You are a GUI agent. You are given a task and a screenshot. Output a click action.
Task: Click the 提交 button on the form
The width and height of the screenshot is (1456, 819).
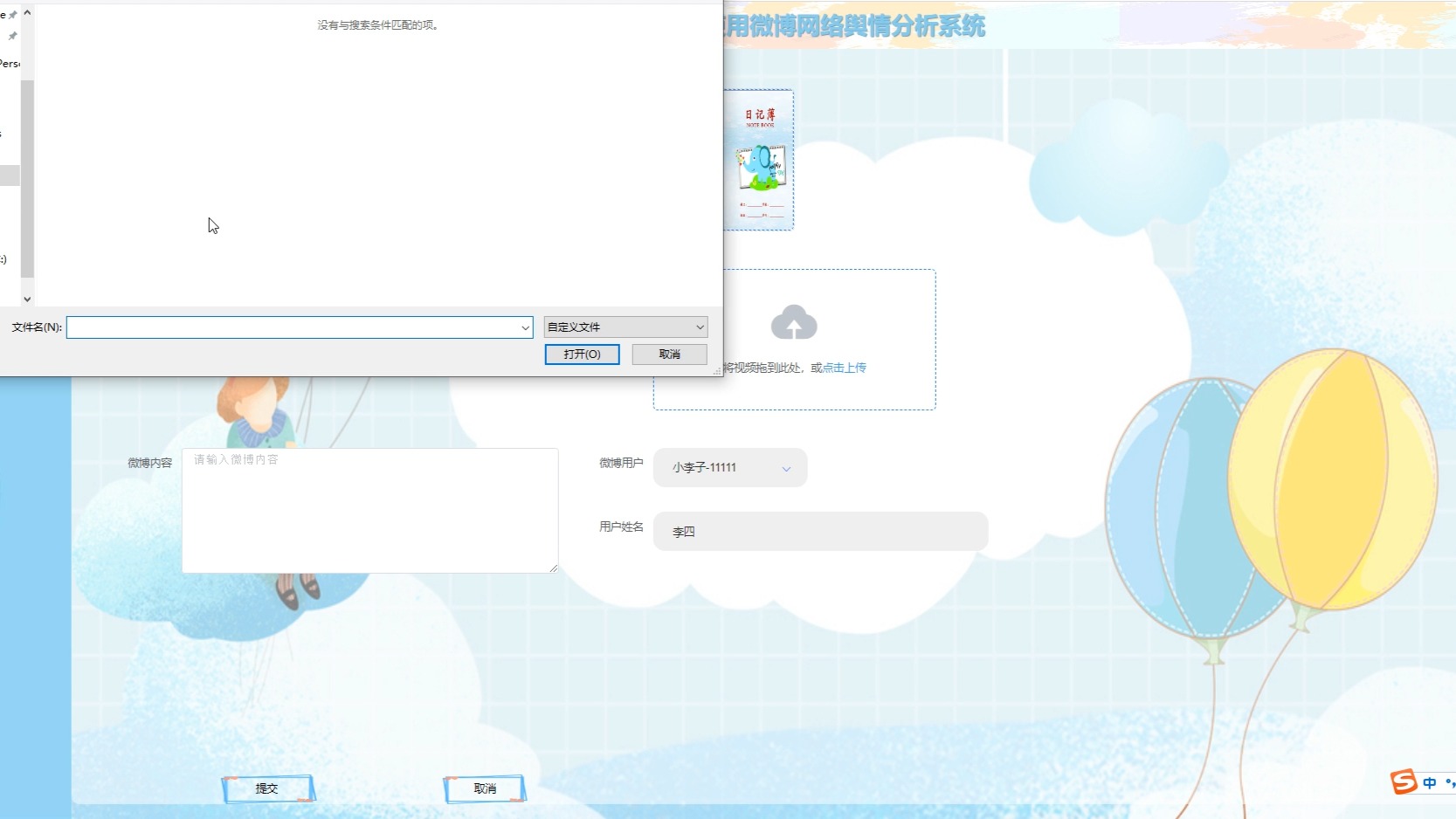point(267,788)
